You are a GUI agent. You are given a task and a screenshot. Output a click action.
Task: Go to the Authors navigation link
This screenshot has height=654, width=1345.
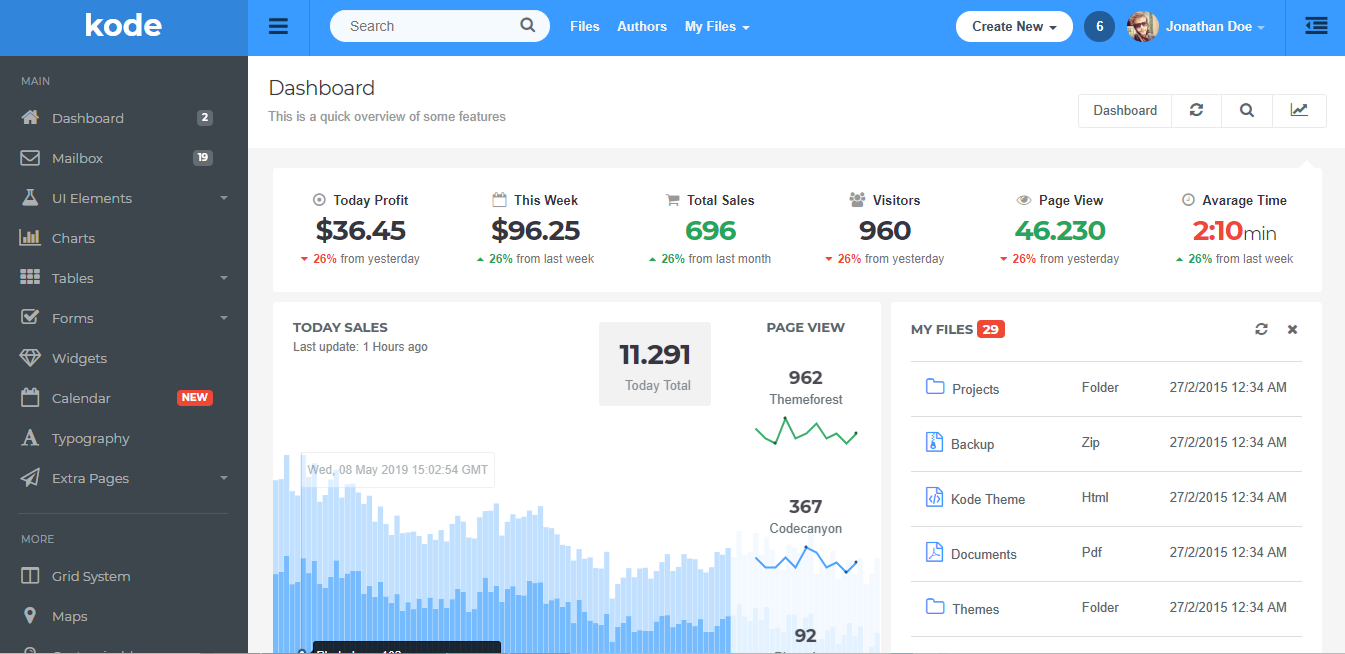642,27
